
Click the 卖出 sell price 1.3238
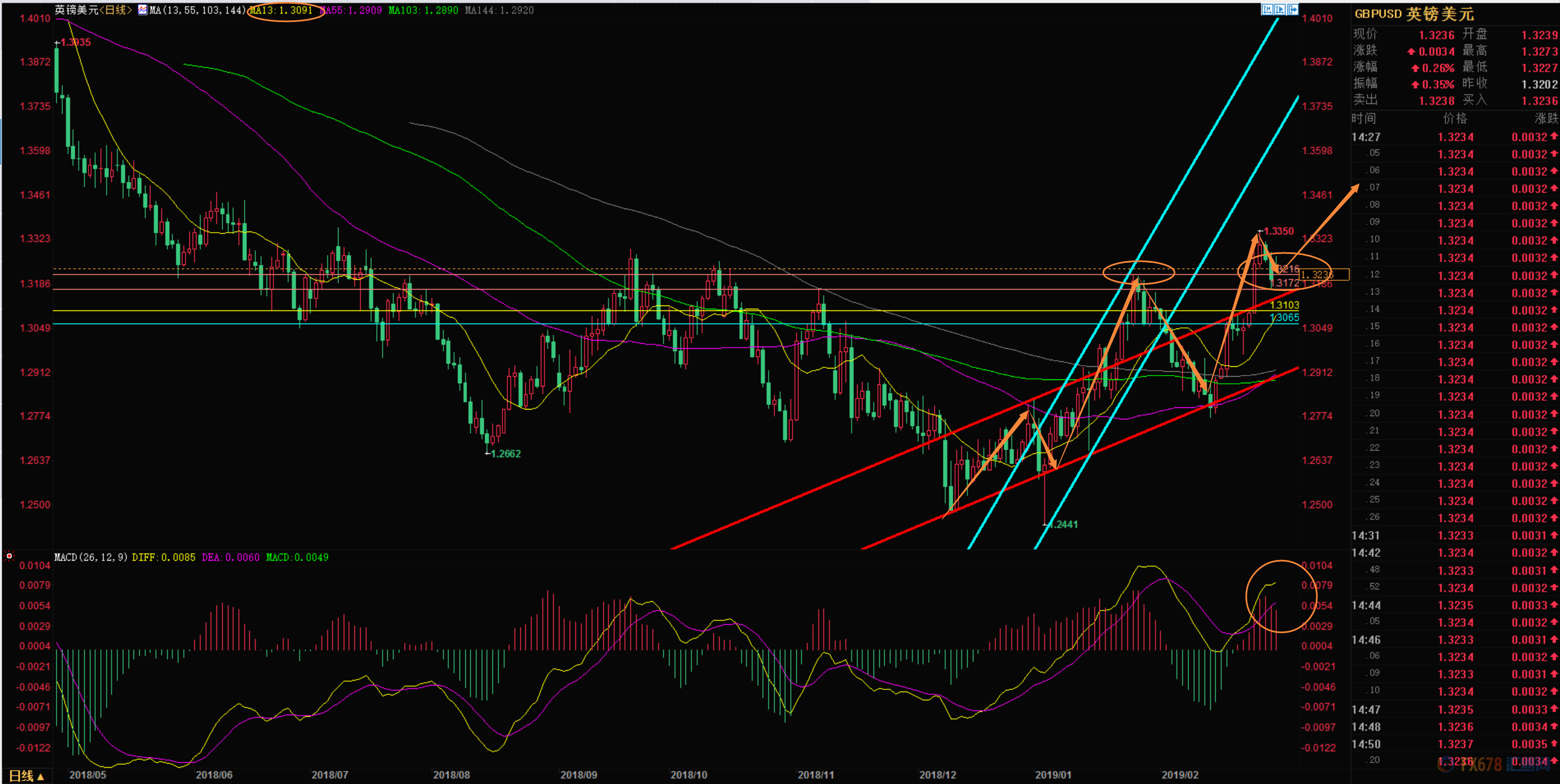tap(1436, 101)
